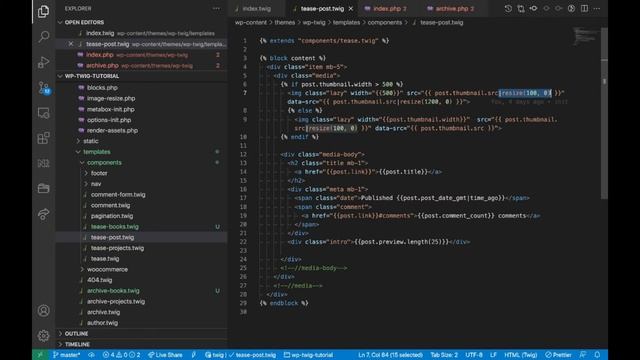The height and width of the screenshot is (360, 640).
Task: Click the open changes compare icon
Action: tap(521, 9)
